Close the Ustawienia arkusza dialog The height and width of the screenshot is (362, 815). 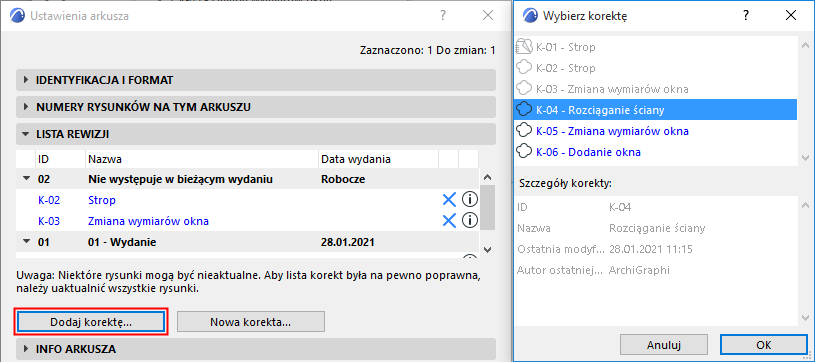pos(488,16)
